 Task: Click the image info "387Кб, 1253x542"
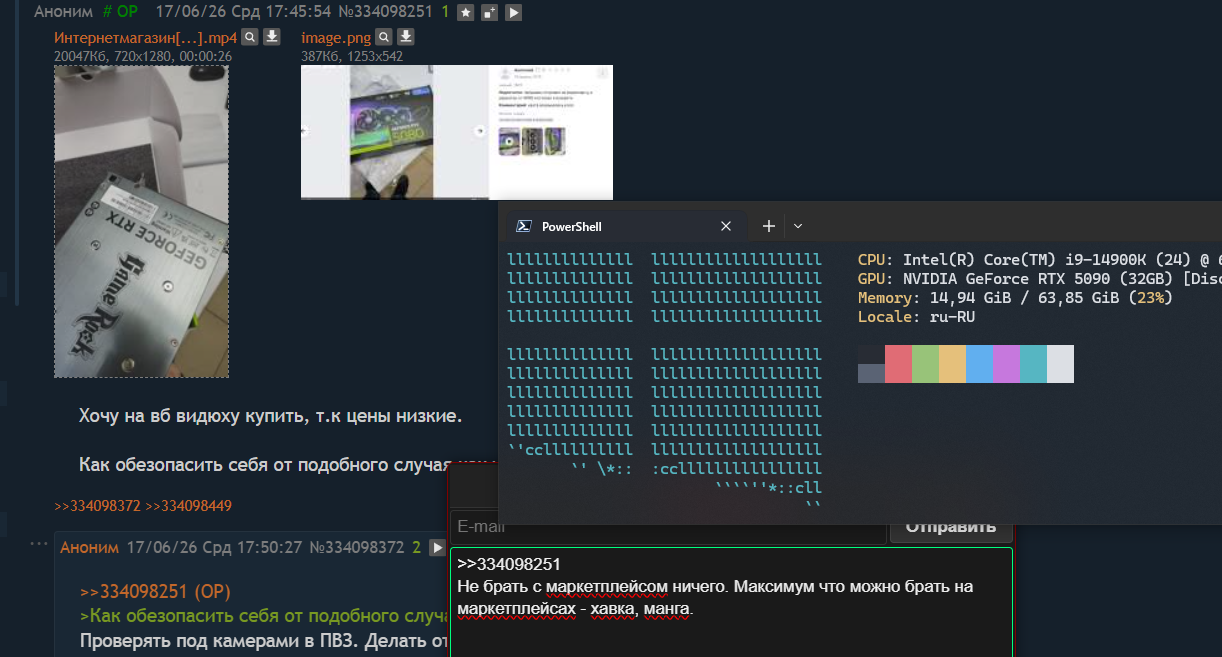coord(352,56)
